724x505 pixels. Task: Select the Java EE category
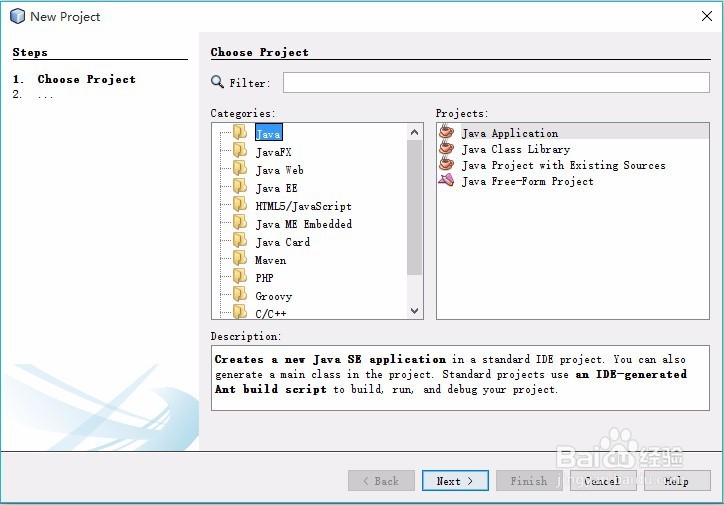[x=277, y=188]
